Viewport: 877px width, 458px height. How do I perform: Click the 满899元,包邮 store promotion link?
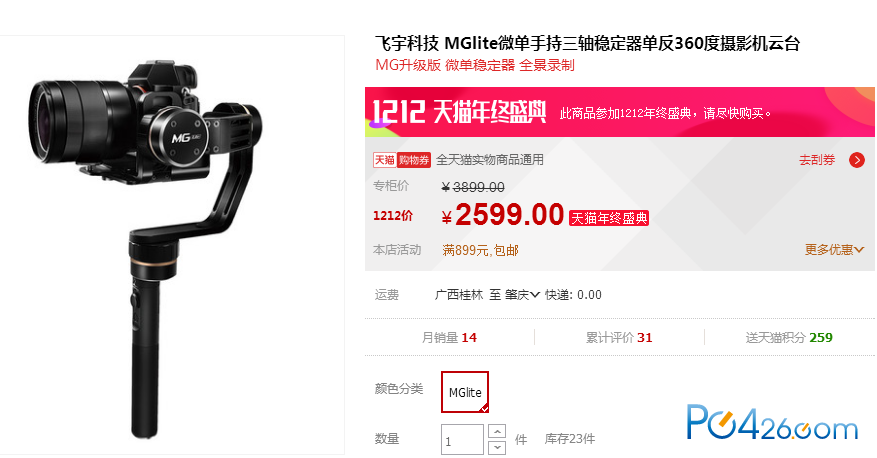point(480,250)
